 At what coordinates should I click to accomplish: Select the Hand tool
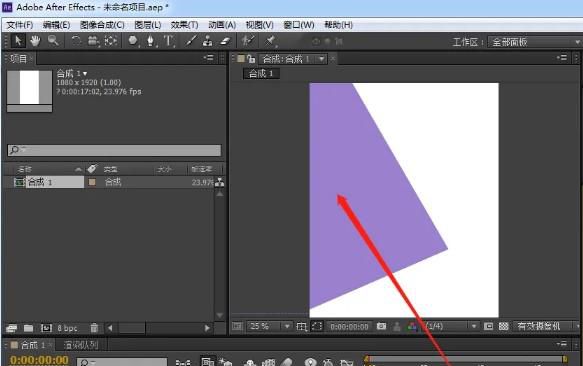pyautogui.click(x=35, y=41)
